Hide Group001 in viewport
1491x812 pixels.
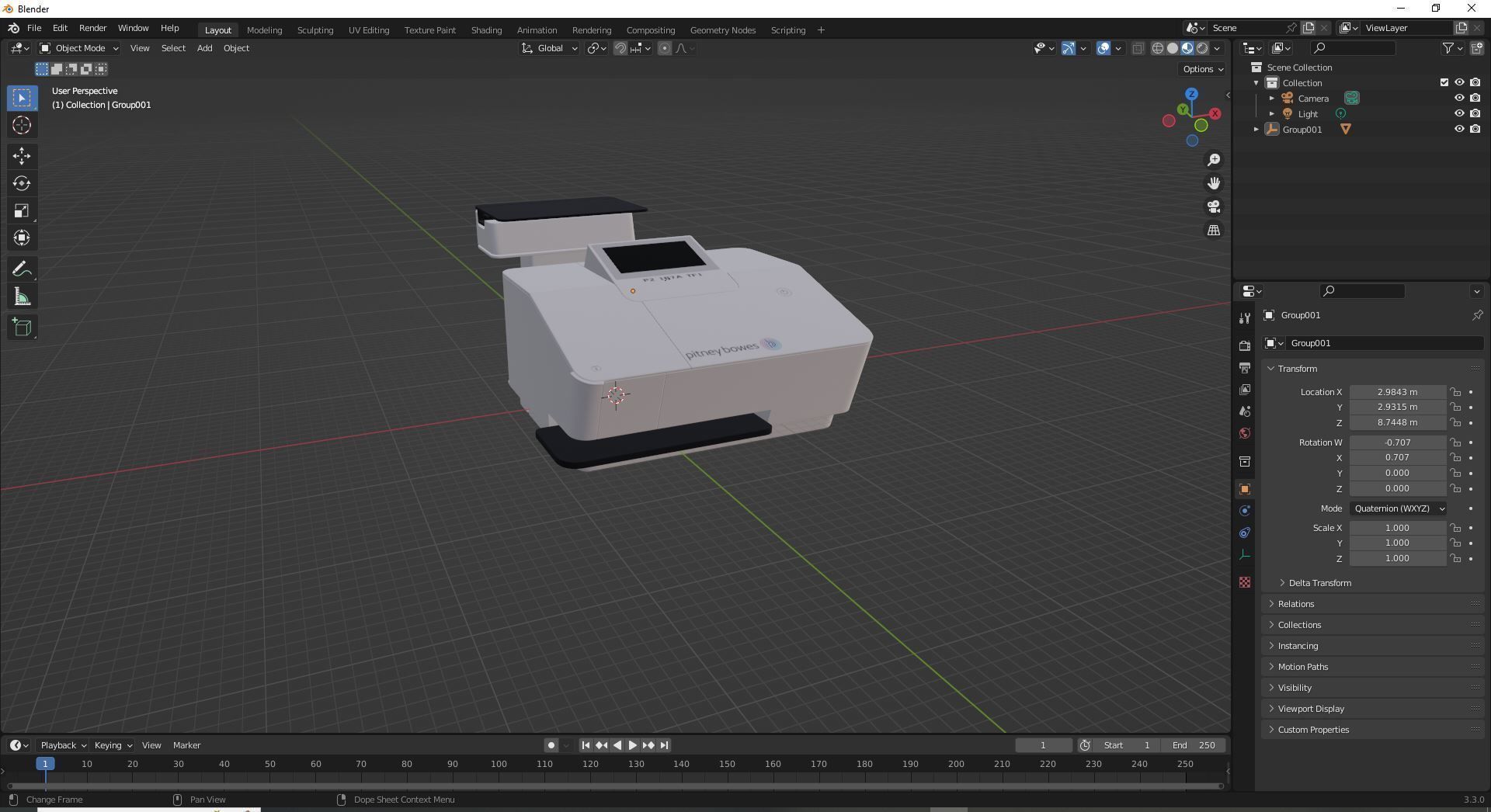pos(1459,130)
